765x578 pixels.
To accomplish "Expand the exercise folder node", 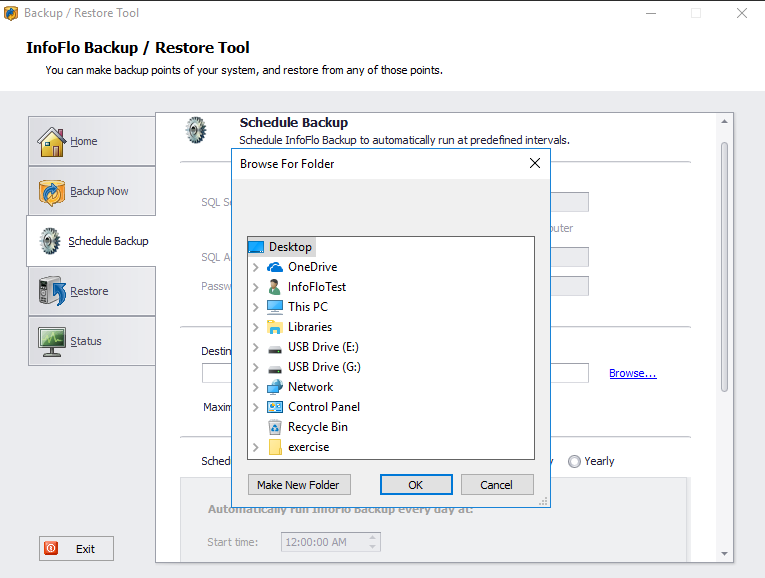I will (x=256, y=447).
